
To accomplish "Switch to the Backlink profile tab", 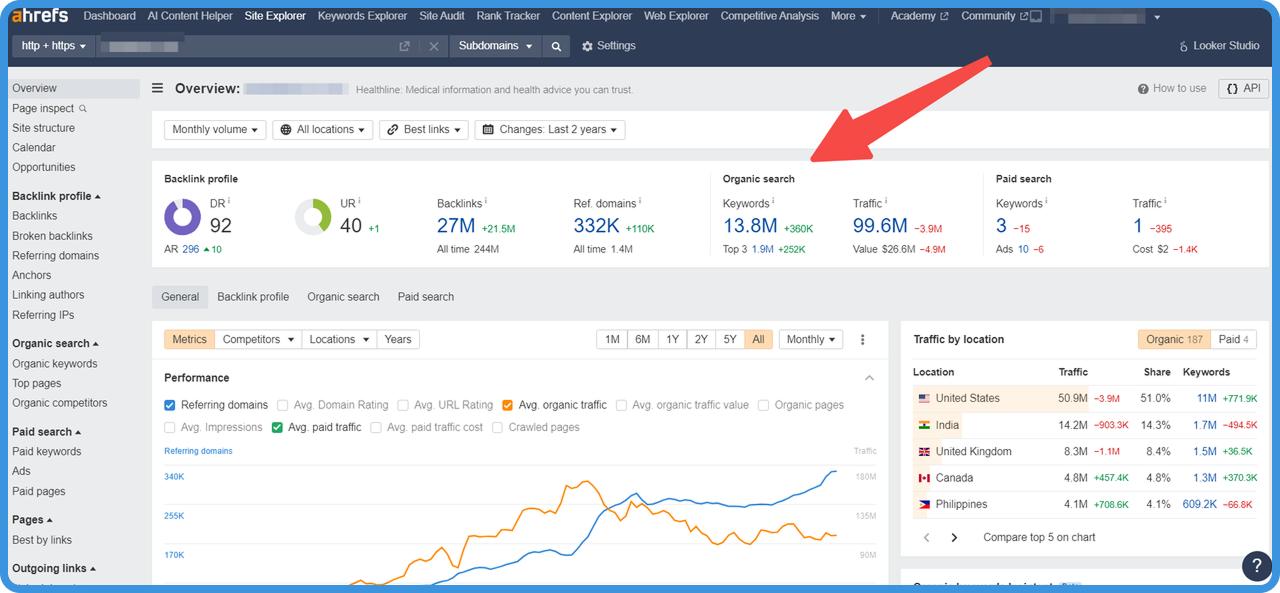I will 253,297.
